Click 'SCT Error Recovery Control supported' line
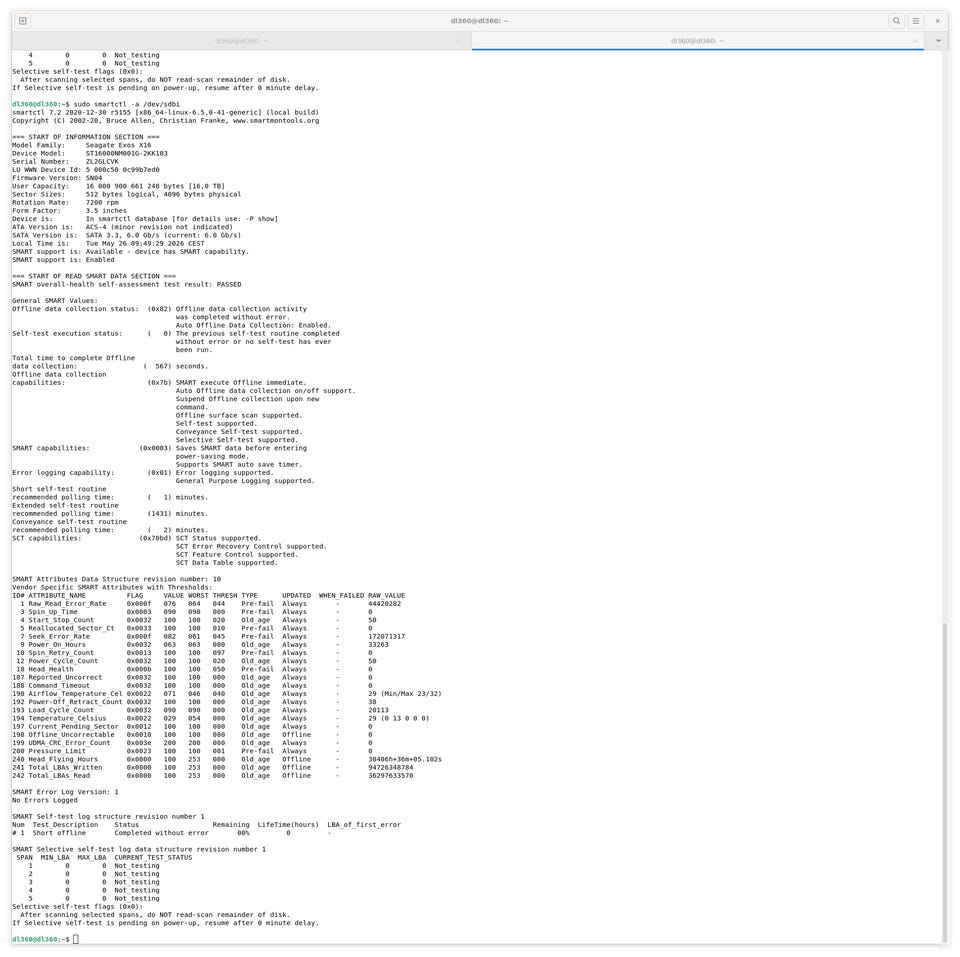Image resolution: width=960 pixels, height=957 pixels. pyautogui.click(x=251, y=546)
